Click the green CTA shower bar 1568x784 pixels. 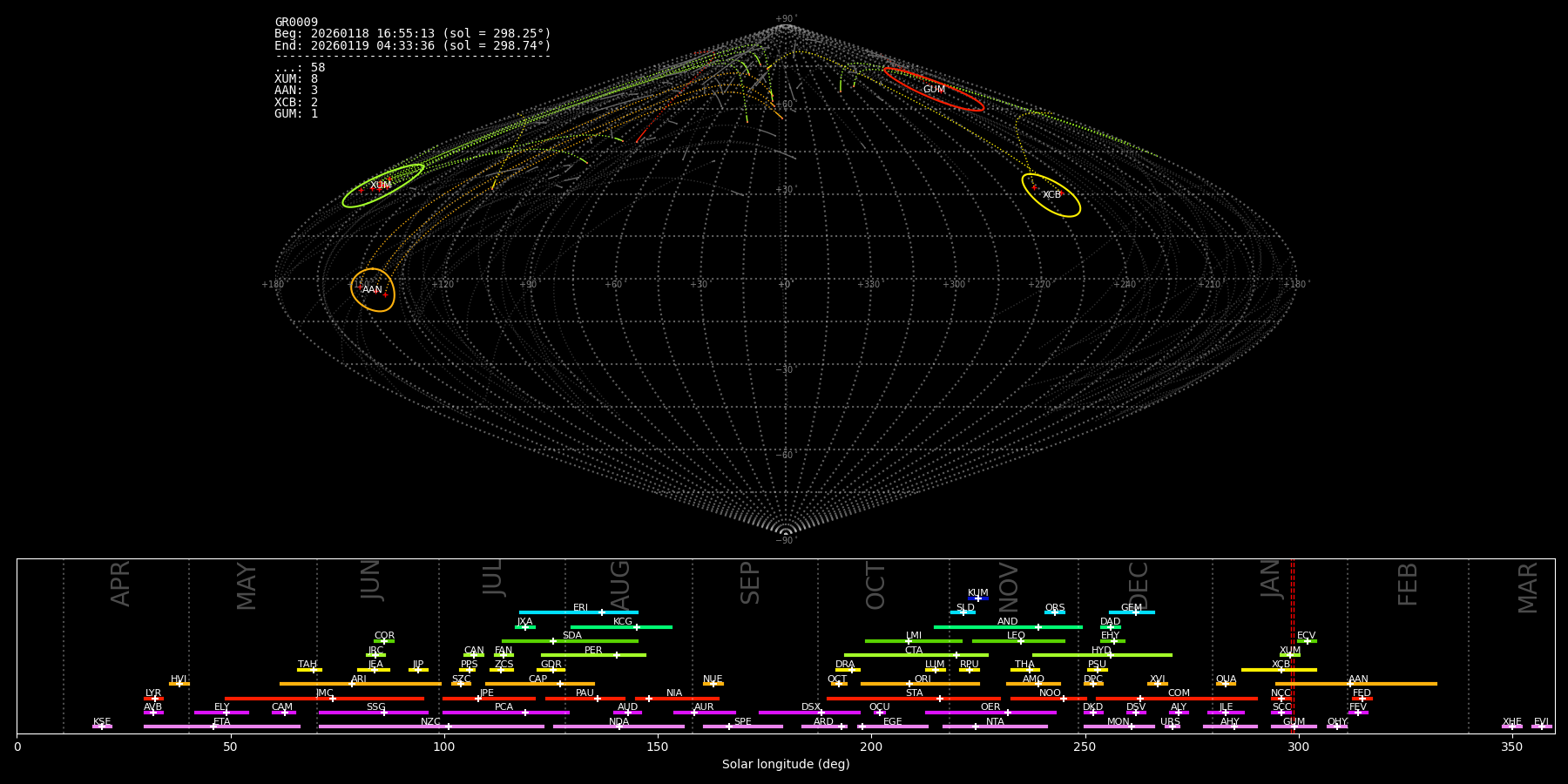pyautogui.click(x=915, y=655)
